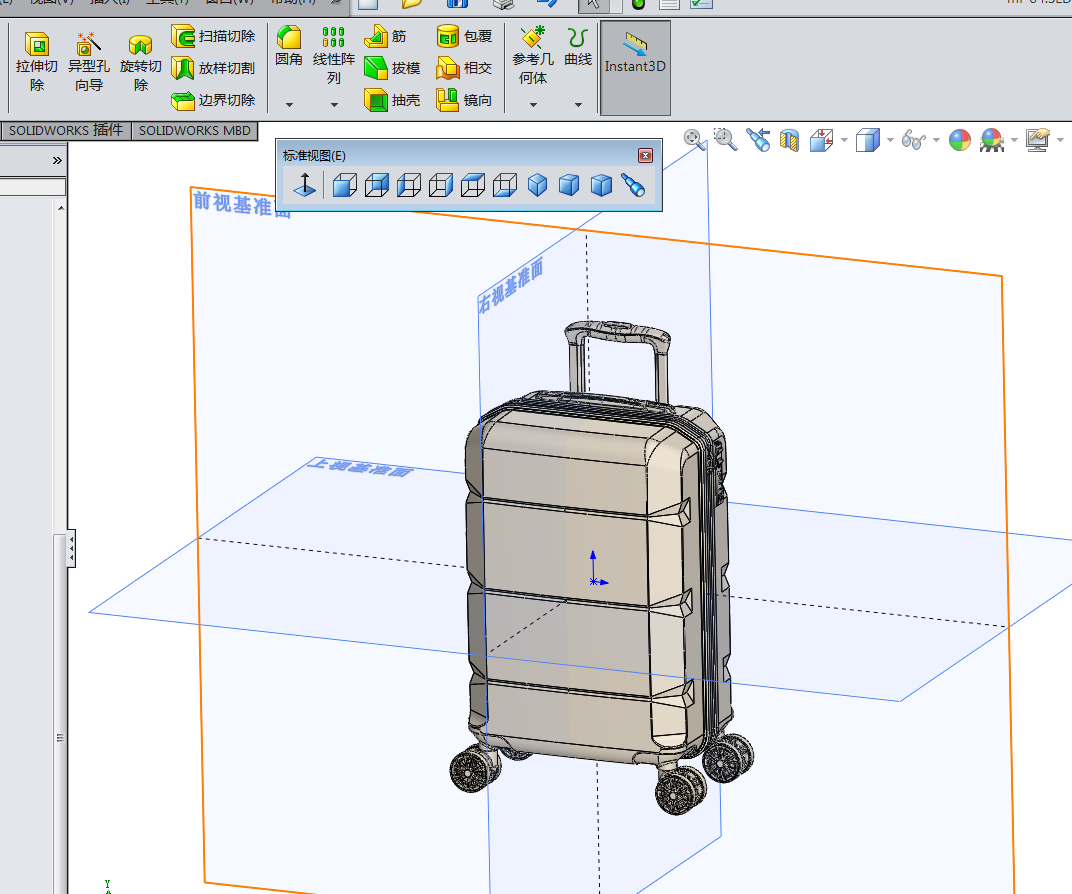Enable Section View
Viewport: 1072px width, 894px height.
pyautogui.click(x=790, y=140)
